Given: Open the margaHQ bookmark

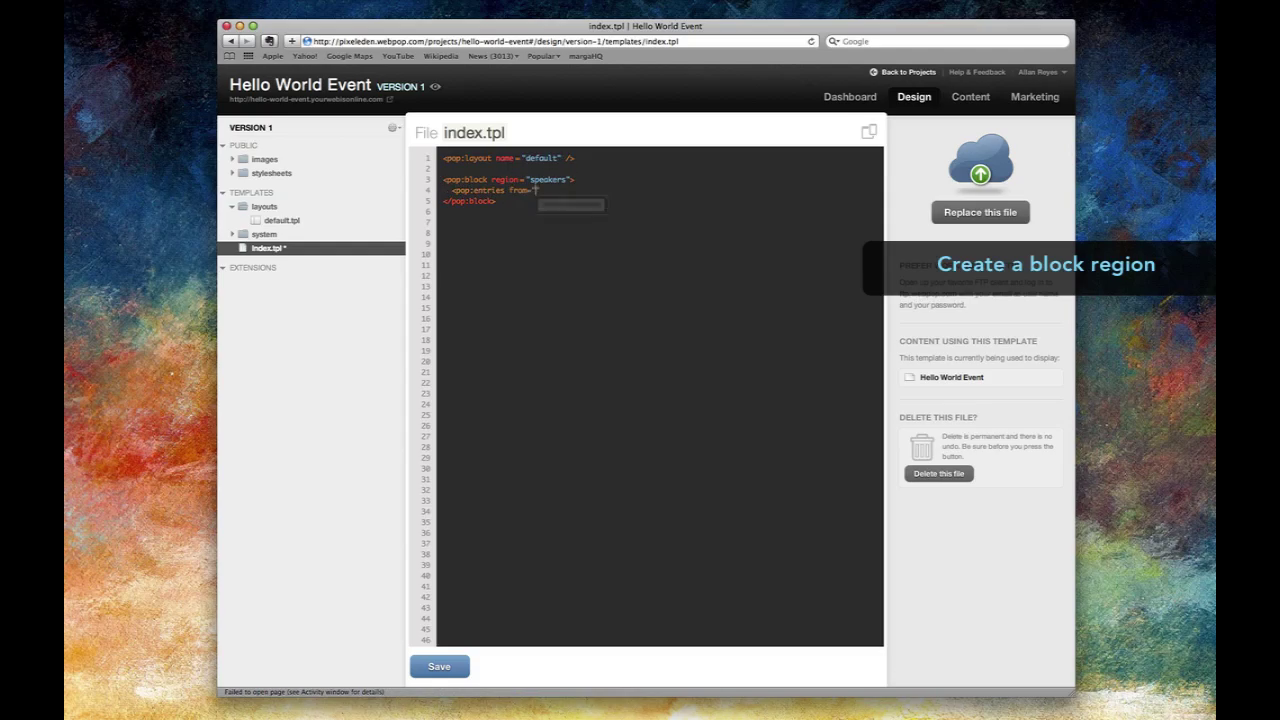Looking at the screenshot, I should tap(586, 56).
